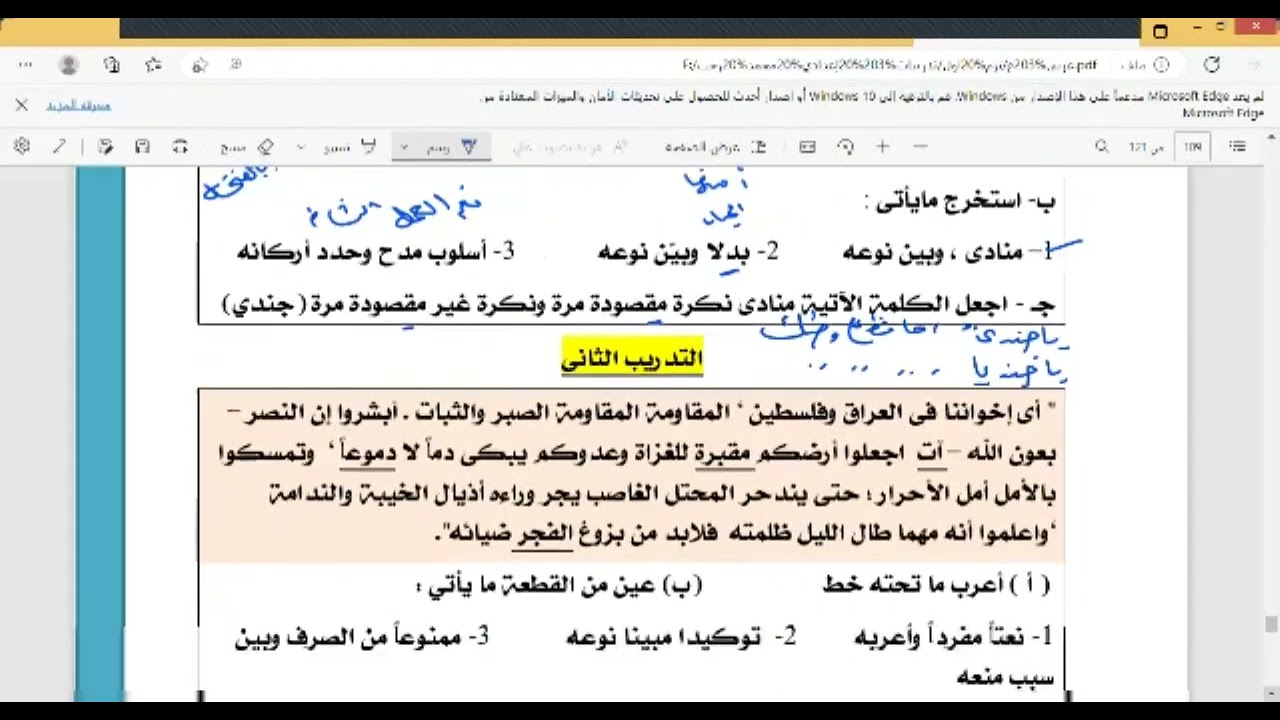Zoom in on the PDF
Viewport: 1280px width, 720px height.
pos(883,147)
